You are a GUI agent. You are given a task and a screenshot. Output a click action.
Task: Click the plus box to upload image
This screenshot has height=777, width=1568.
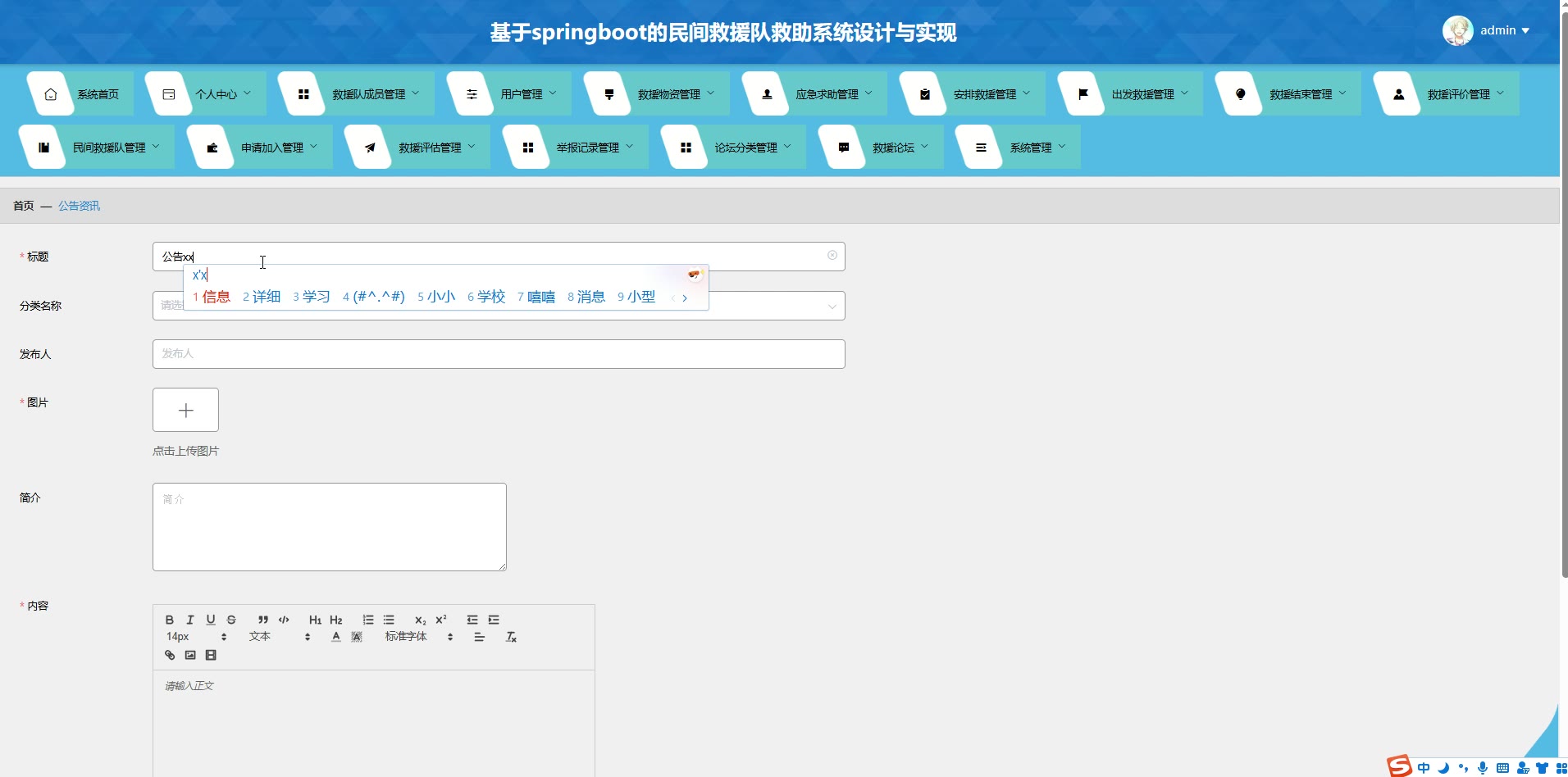(185, 410)
